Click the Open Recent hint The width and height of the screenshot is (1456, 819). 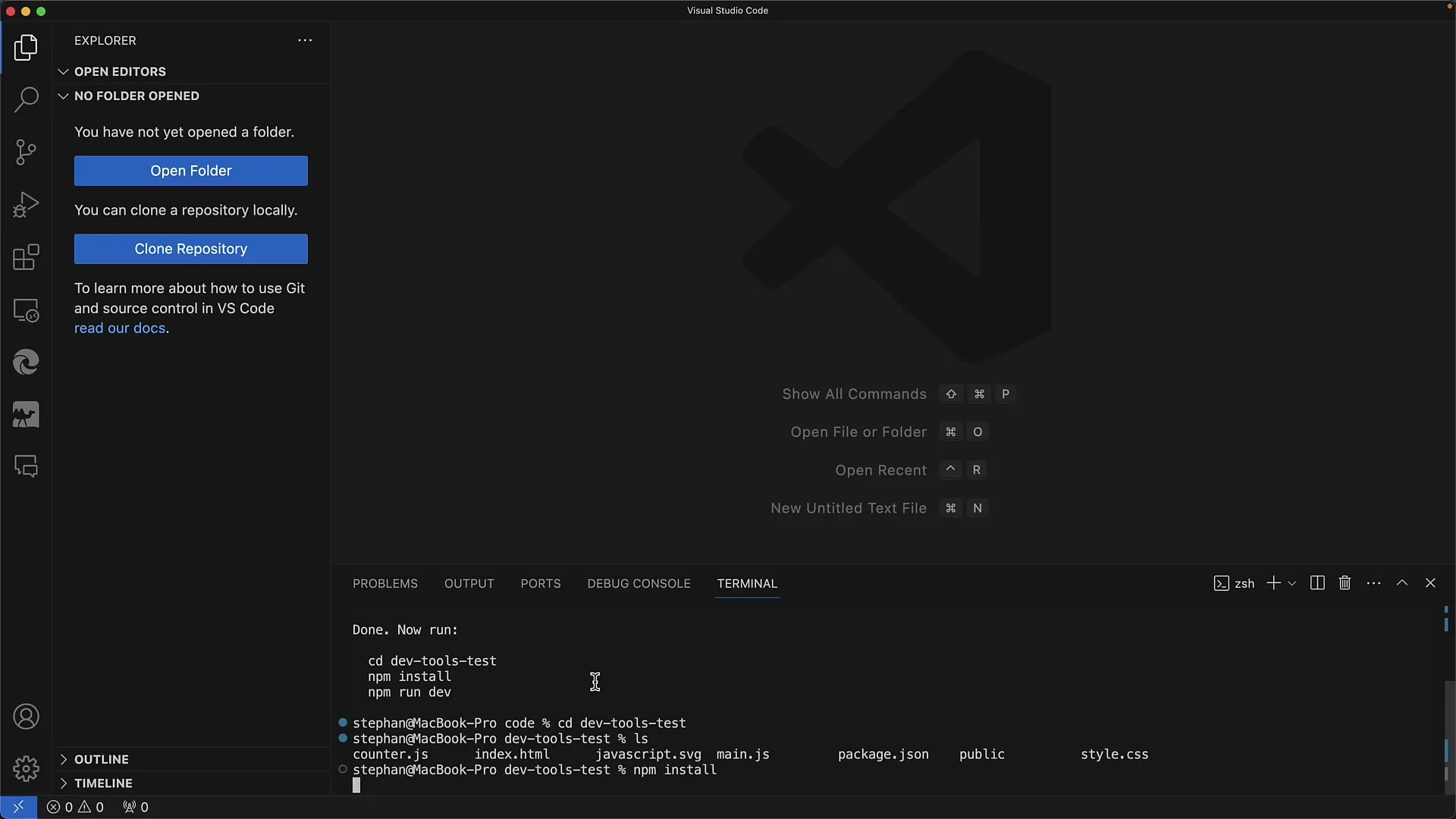881,470
